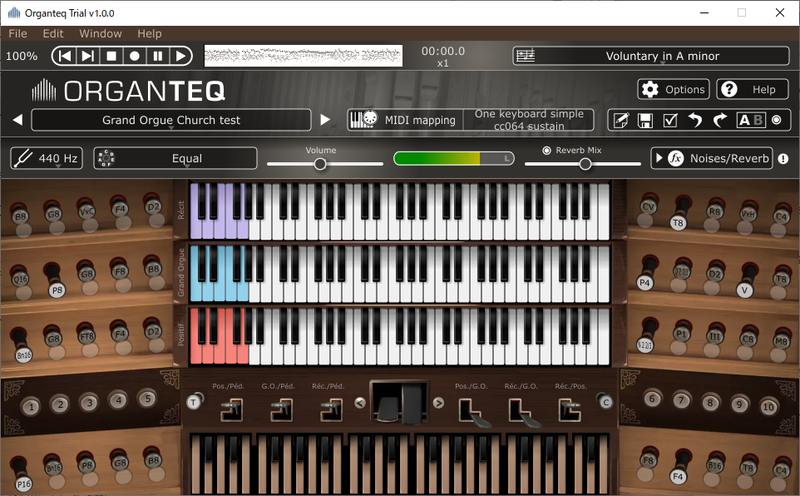
Task: Toggle the Reverb Mix radio button
Action: [546, 150]
